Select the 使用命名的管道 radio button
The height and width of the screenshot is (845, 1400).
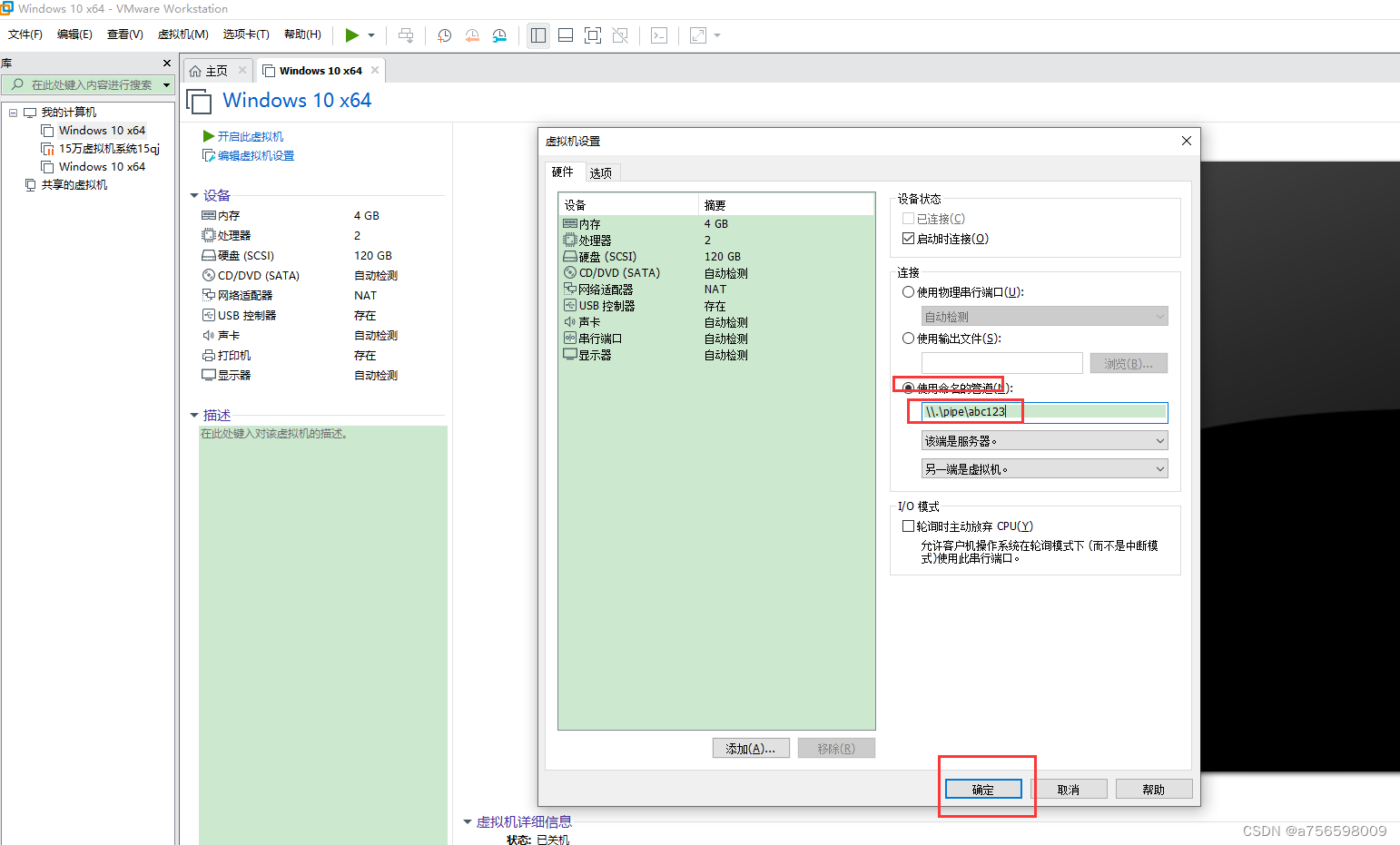(908, 388)
